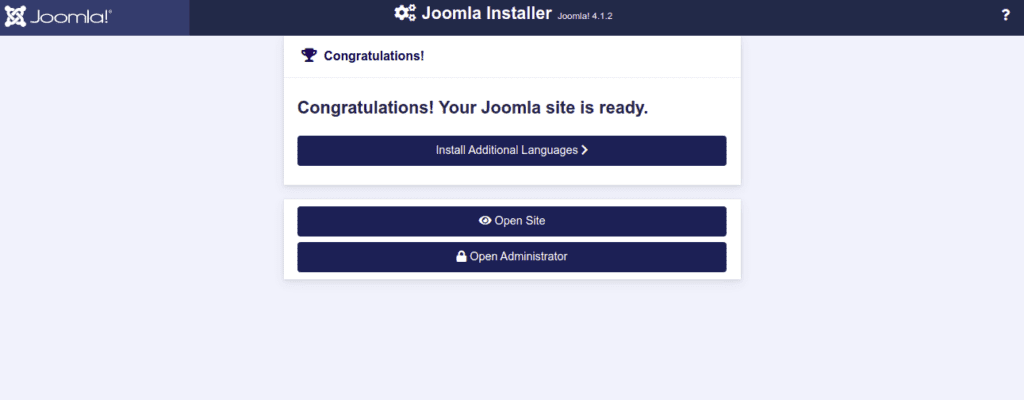1024x400 pixels.
Task: Click the gap between the two white panels
Action: point(512,192)
